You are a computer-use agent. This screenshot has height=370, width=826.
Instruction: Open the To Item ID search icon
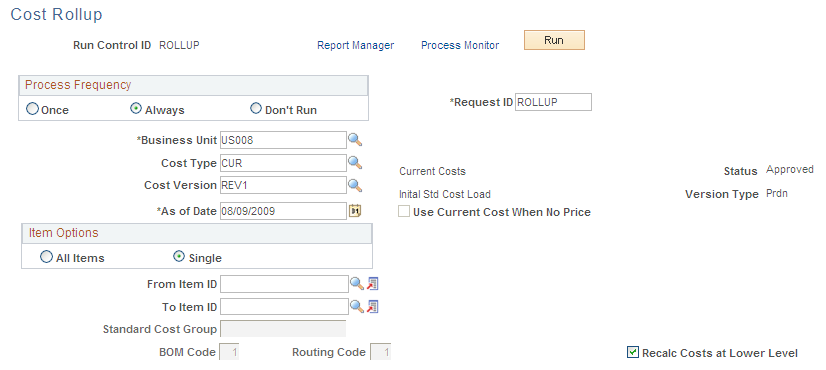pos(372,306)
